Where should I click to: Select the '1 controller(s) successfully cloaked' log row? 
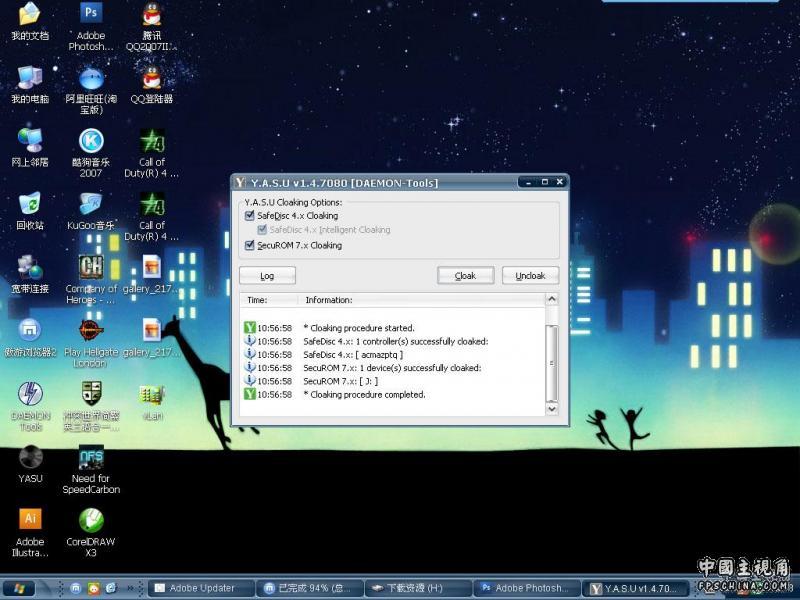click(393, 341)
